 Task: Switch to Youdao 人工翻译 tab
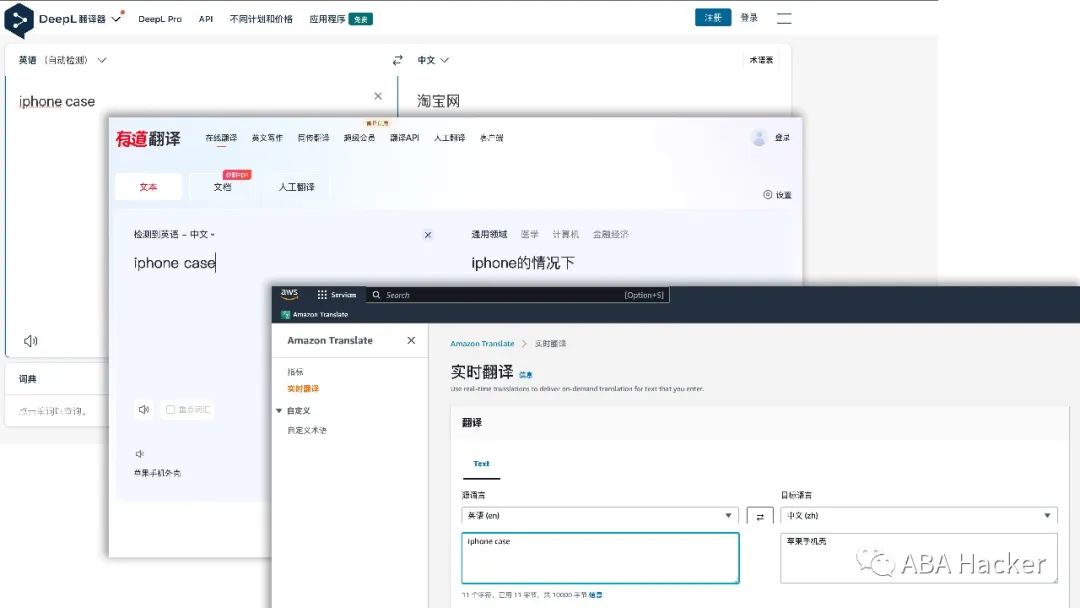[x=296, y=187]
